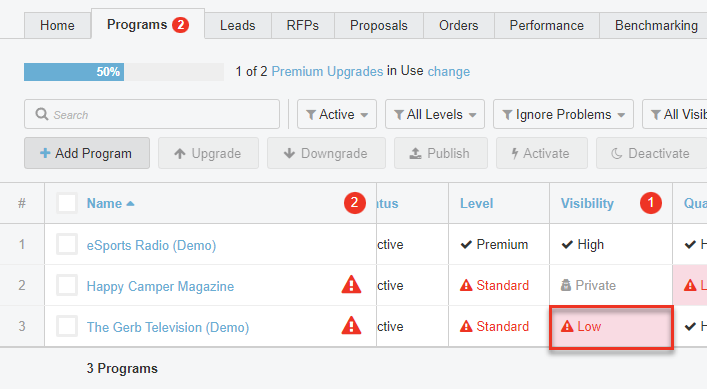
Task: Switch to the Programs tab
Action: coord(147,24)
